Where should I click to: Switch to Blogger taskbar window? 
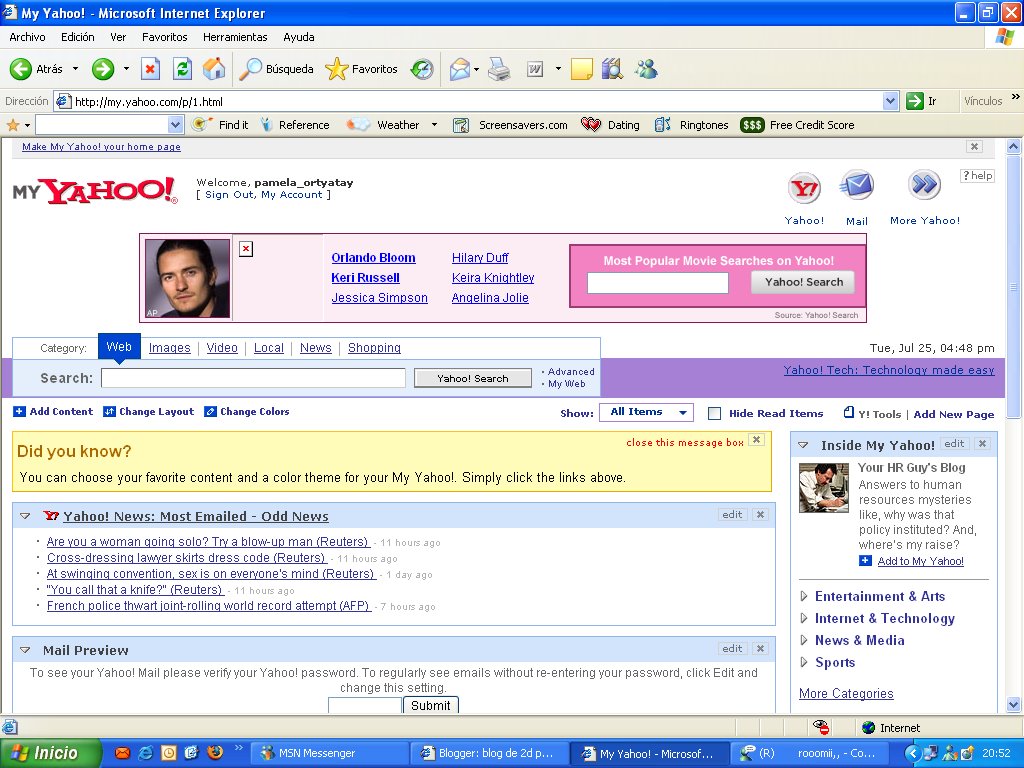point(488,753)
